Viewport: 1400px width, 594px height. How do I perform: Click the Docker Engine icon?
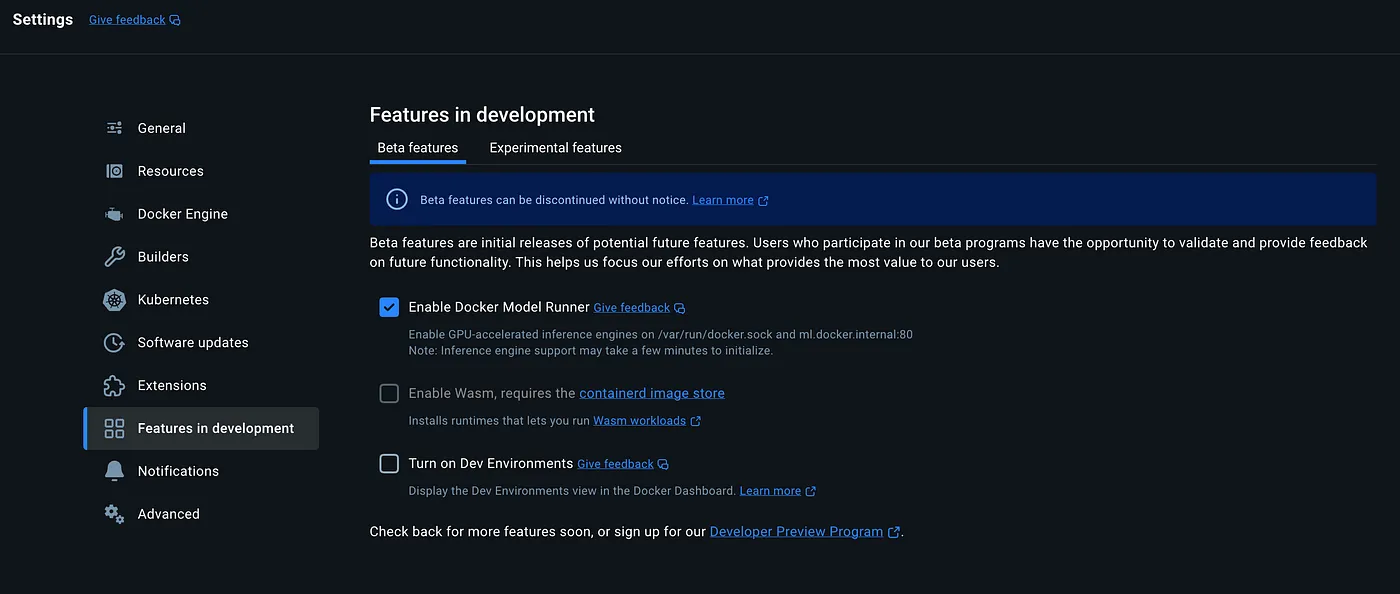(x=114, y=214)
